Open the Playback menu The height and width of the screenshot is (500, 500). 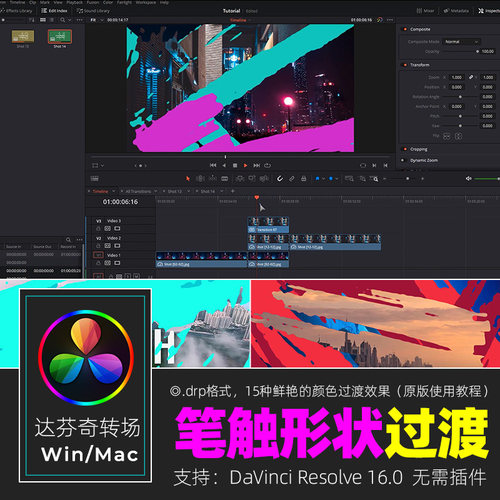(75, 2)
